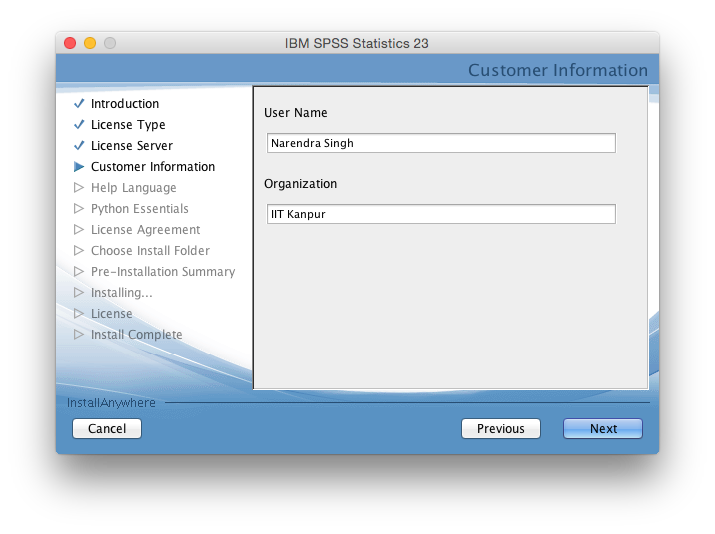Click the arrow icon beside License Agreement
Screen dimensions: 715x534
point(79,230)
